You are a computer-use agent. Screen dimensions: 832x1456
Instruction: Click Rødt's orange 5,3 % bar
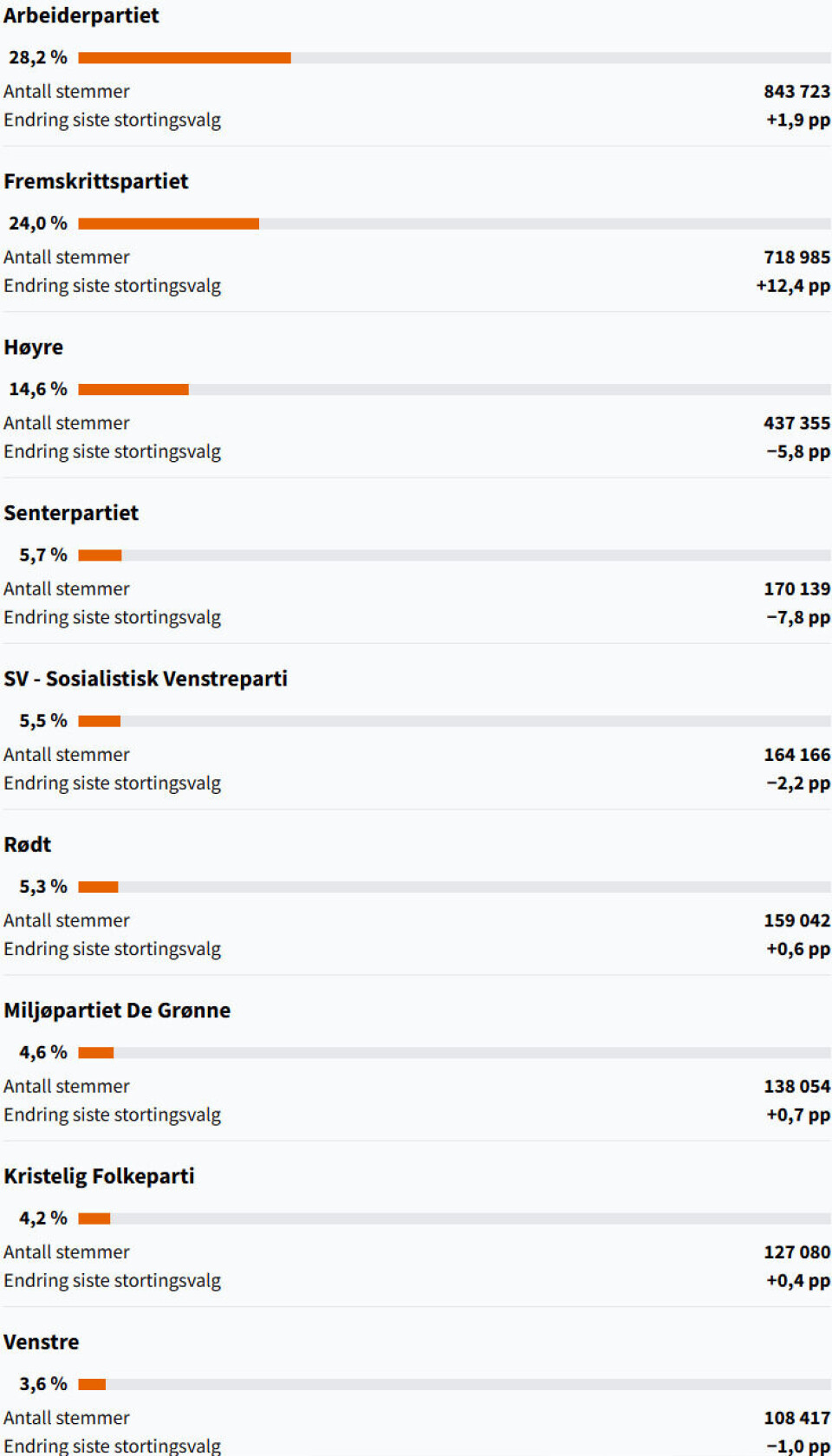point(98,887)
